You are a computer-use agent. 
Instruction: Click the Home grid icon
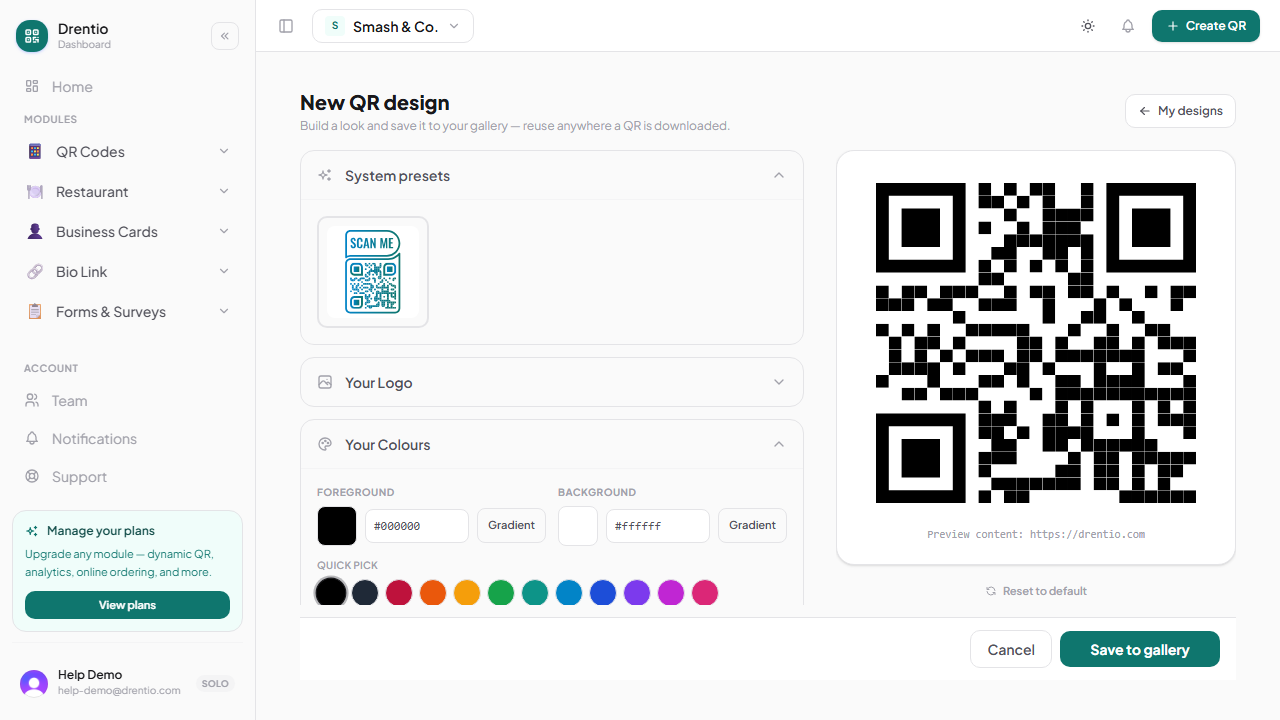(32, 87)
